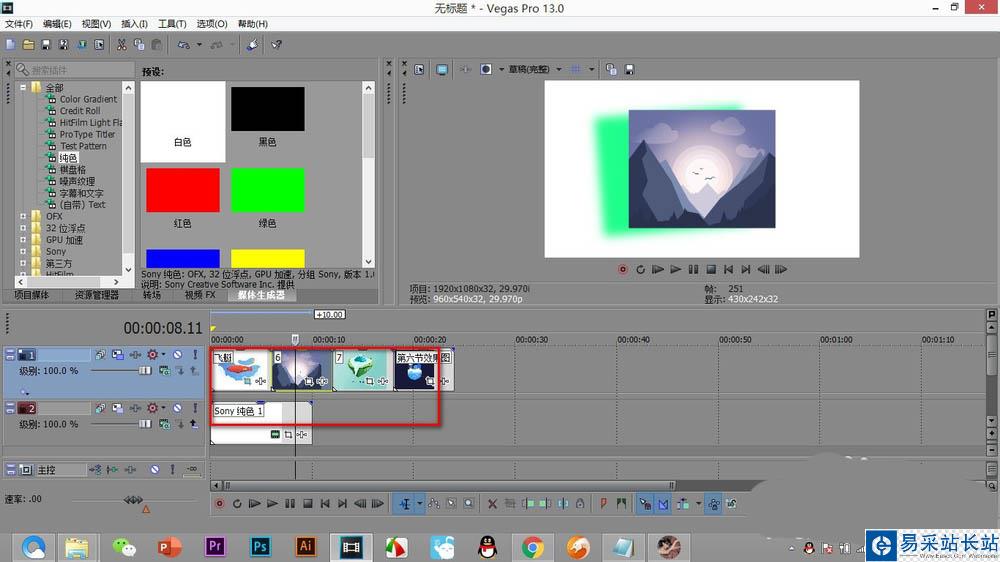
Task: Select the Normal Edit tool in timeline toolbar
Action: click(x=405, y=504)
